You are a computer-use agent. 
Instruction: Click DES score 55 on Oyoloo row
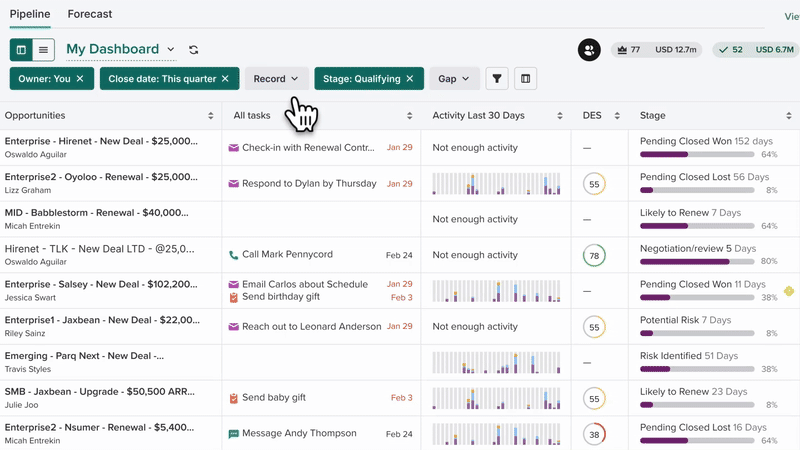coord(594,184)
